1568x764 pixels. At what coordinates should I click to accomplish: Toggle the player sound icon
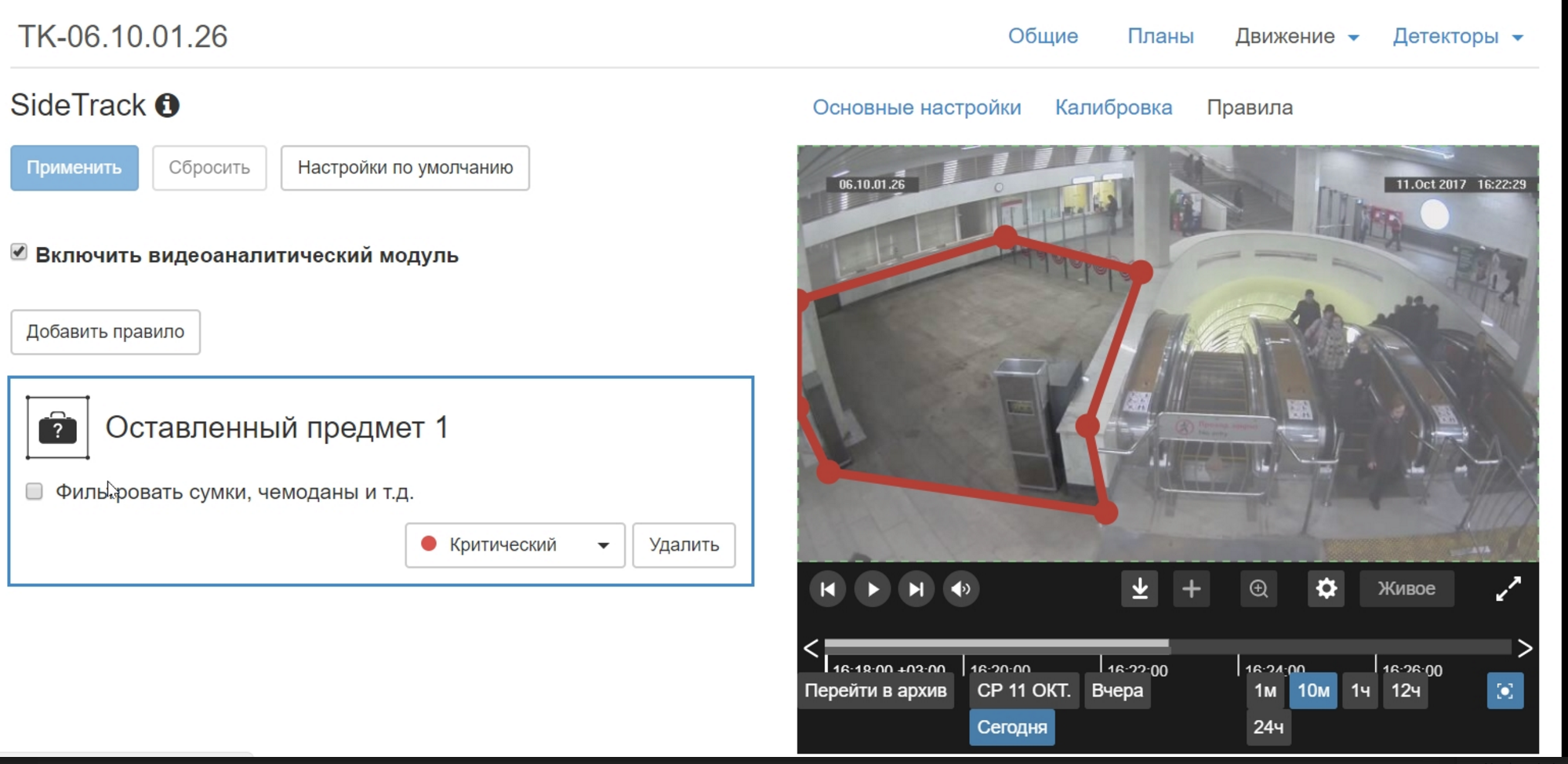coord(961,589)
